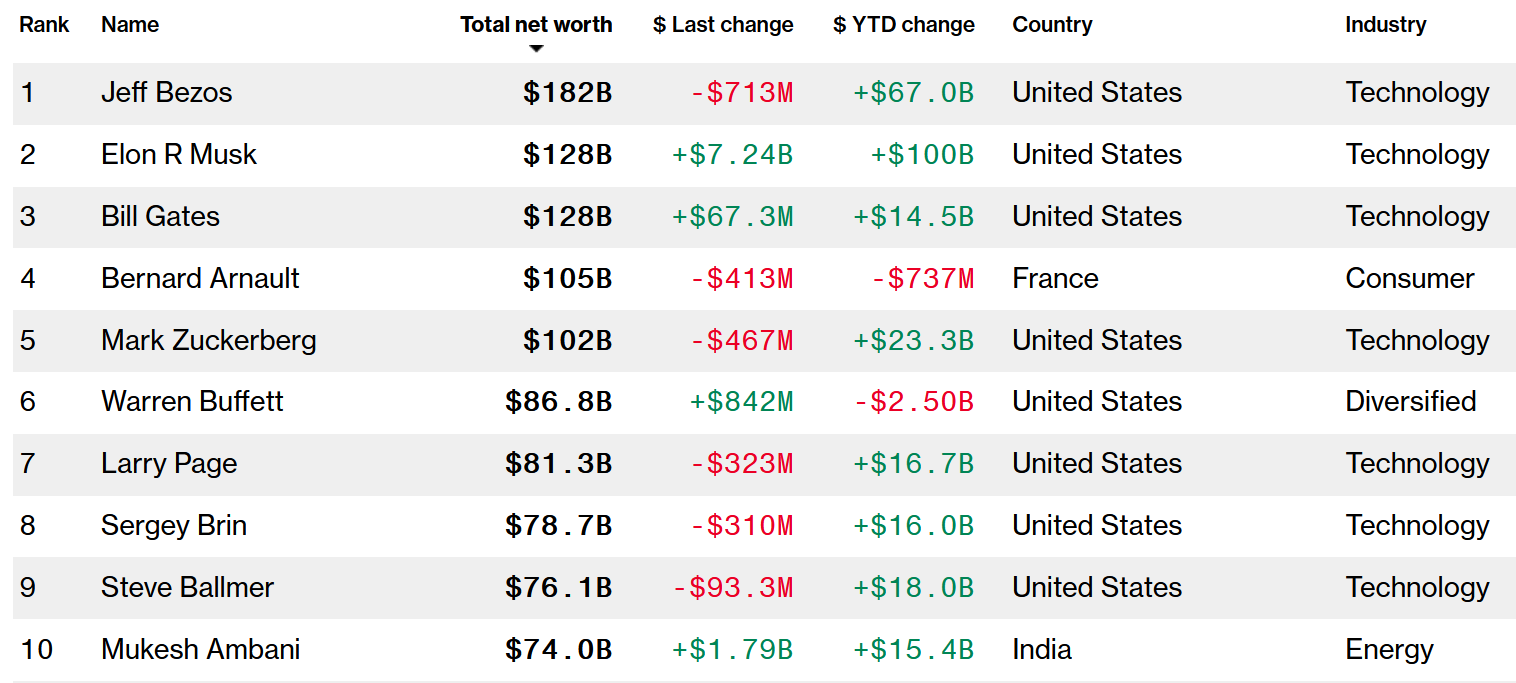Open Warren Buffett's profile
The height and width of the screenshot is (683, 1516).
pyautogui.click(x=192, y=402)
